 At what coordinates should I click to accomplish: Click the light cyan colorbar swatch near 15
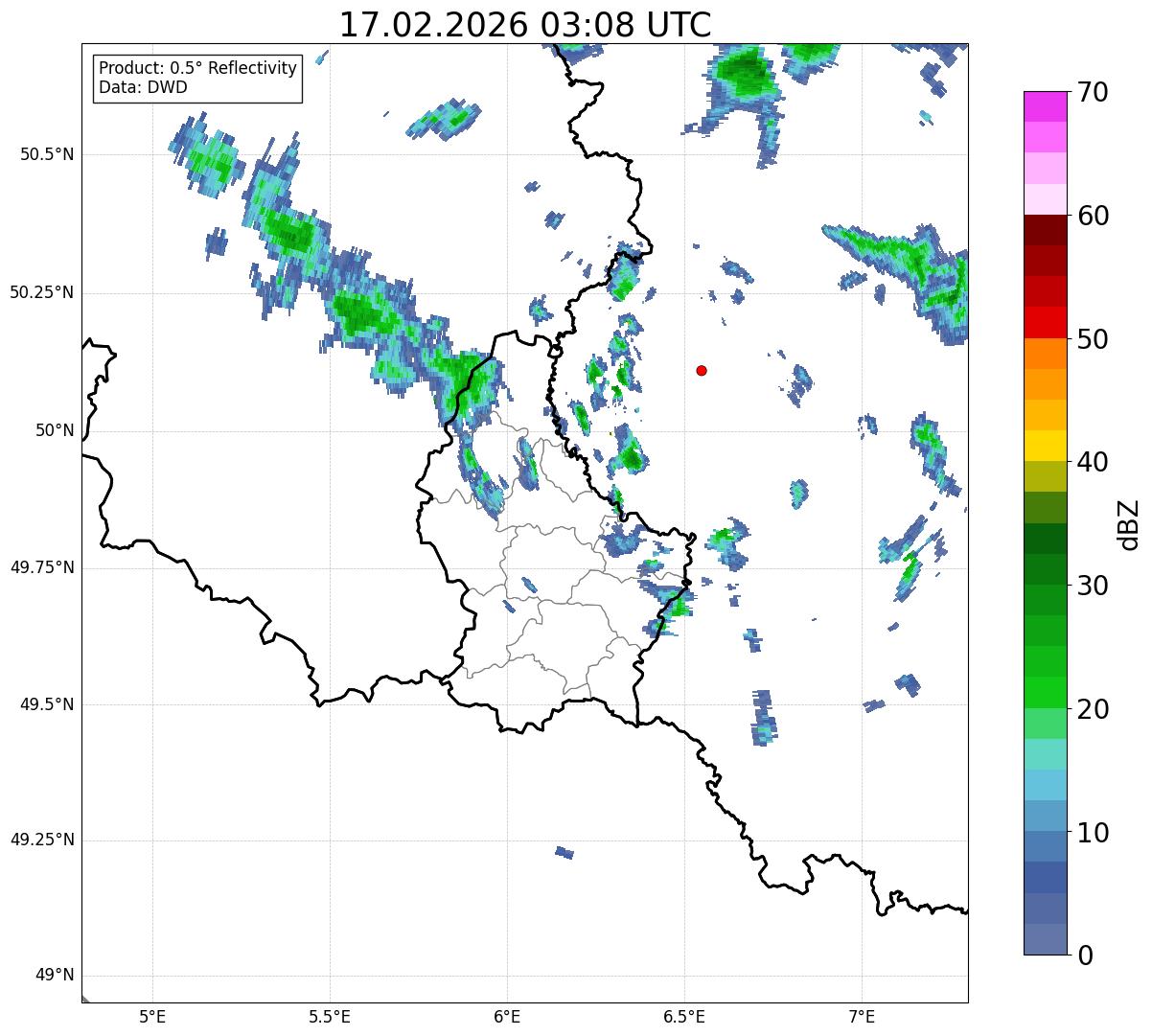pyautogui.click(x=1045, y=754)
